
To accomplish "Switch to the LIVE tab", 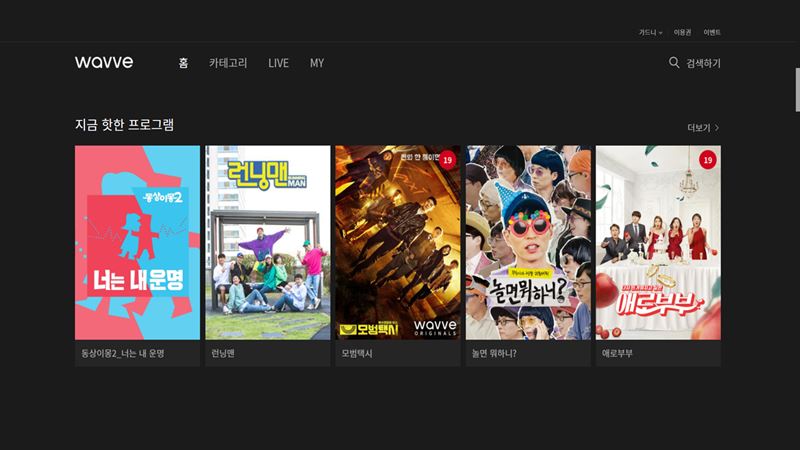I will (278, 63).
